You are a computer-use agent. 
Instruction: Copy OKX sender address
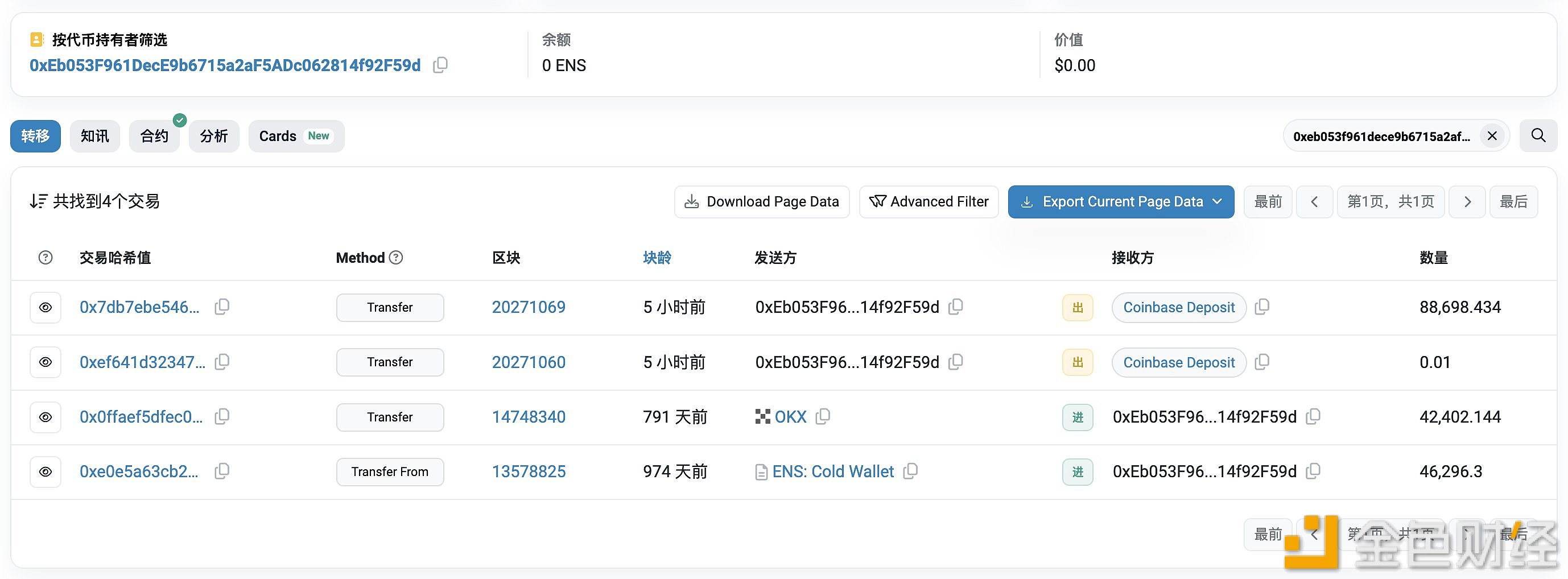823,416
